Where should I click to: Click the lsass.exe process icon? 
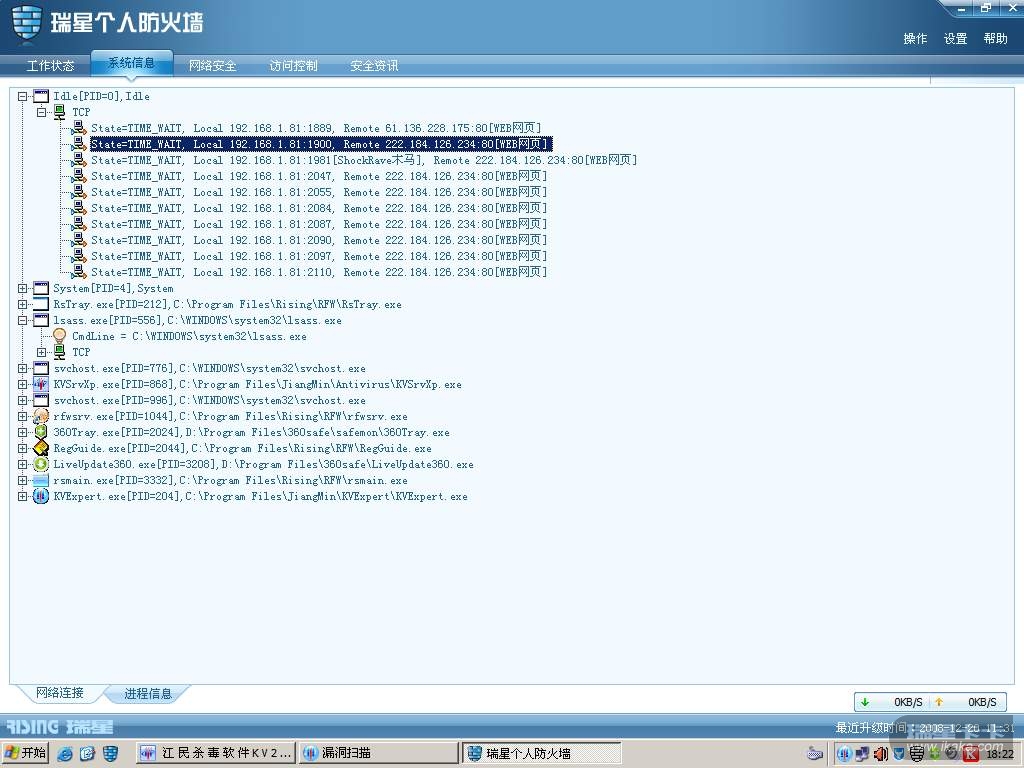tap(41, 320)
